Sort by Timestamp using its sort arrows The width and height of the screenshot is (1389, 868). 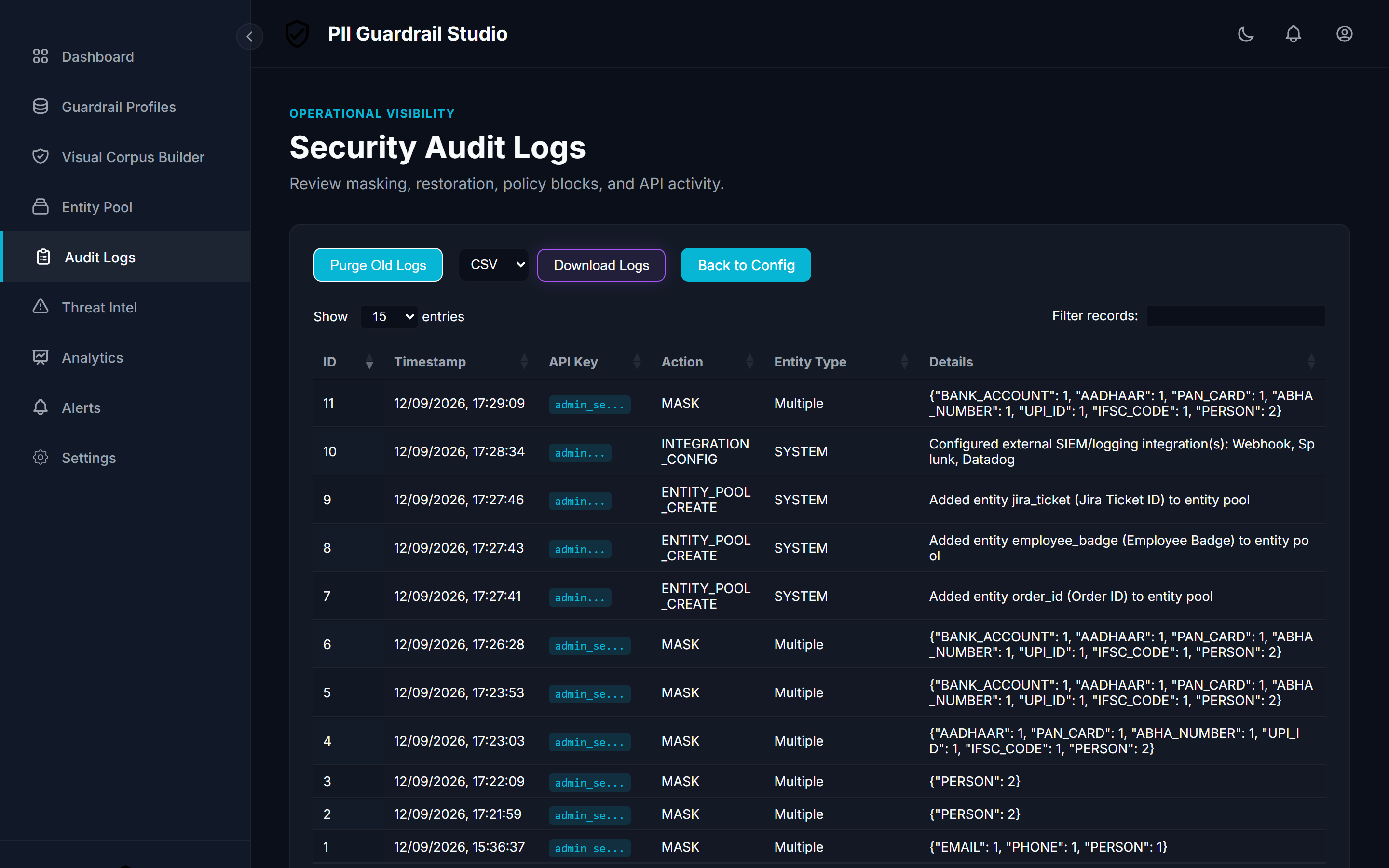point(524,362)
